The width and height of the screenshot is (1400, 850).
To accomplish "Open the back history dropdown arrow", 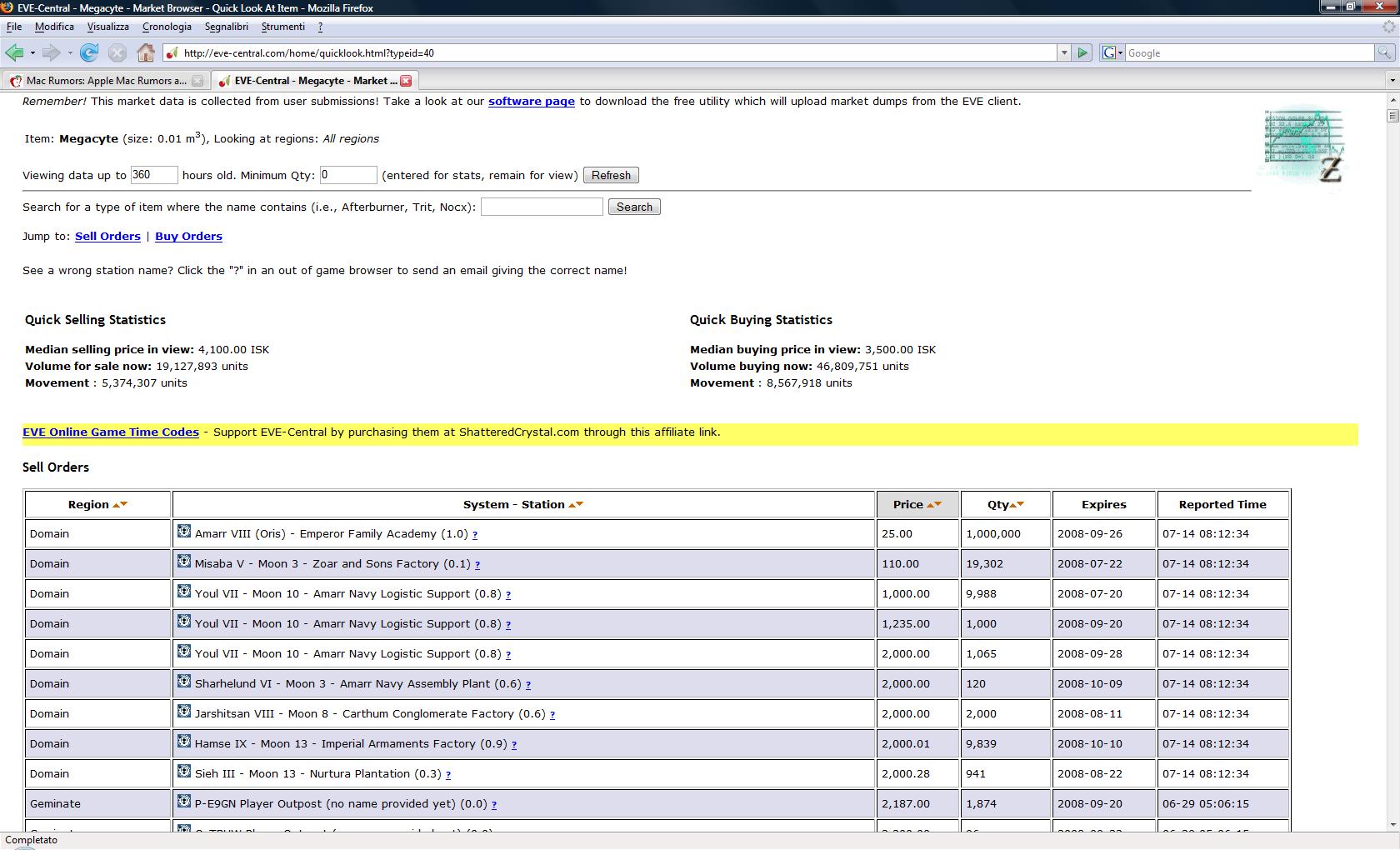I will pyautogui.click(x=32, y=53).
